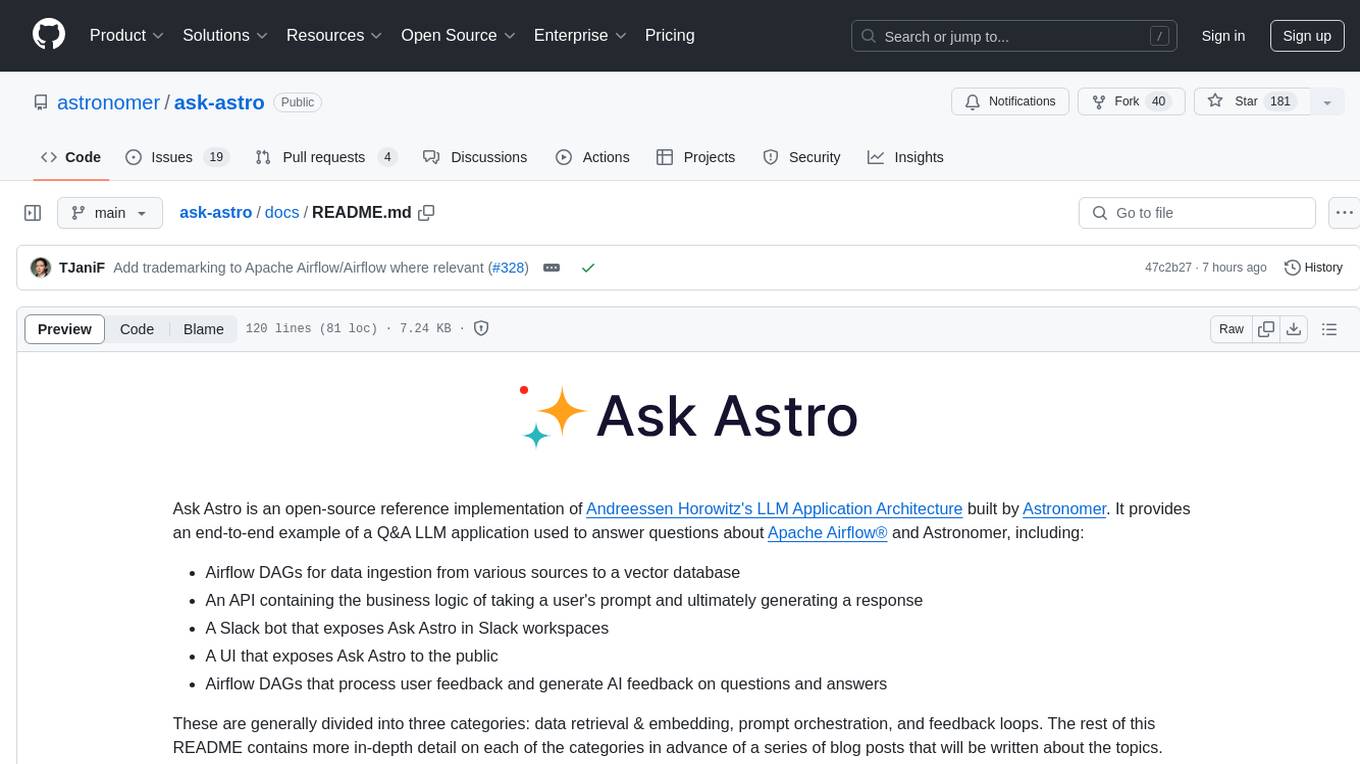Select the Blame view
Image resolution: width=1360 pixels, height=764 pixels.
point(203,329)
